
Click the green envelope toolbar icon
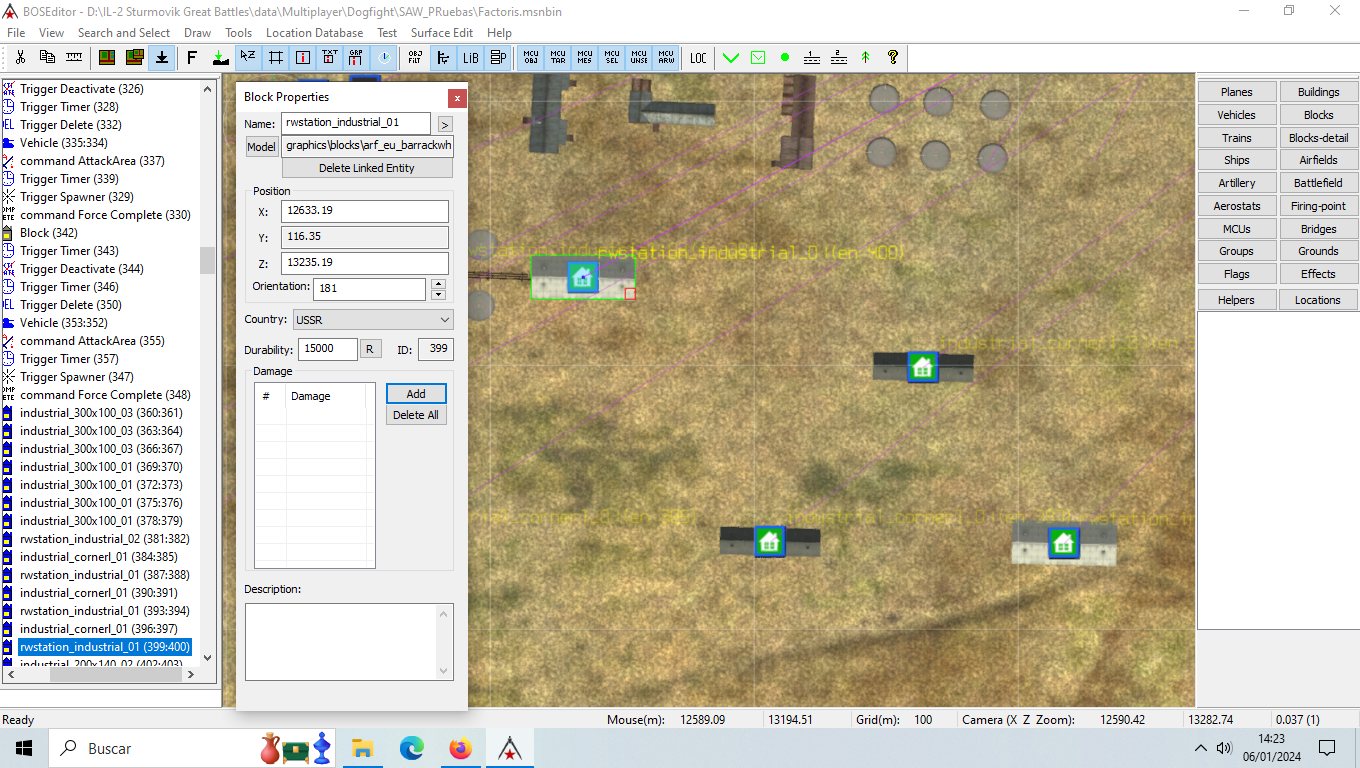tap(758, 57)
